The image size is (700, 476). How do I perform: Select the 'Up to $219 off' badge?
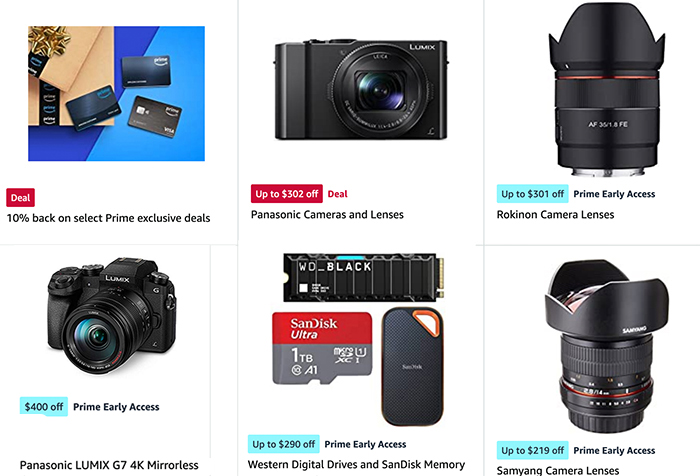click(x=533, y=451)
